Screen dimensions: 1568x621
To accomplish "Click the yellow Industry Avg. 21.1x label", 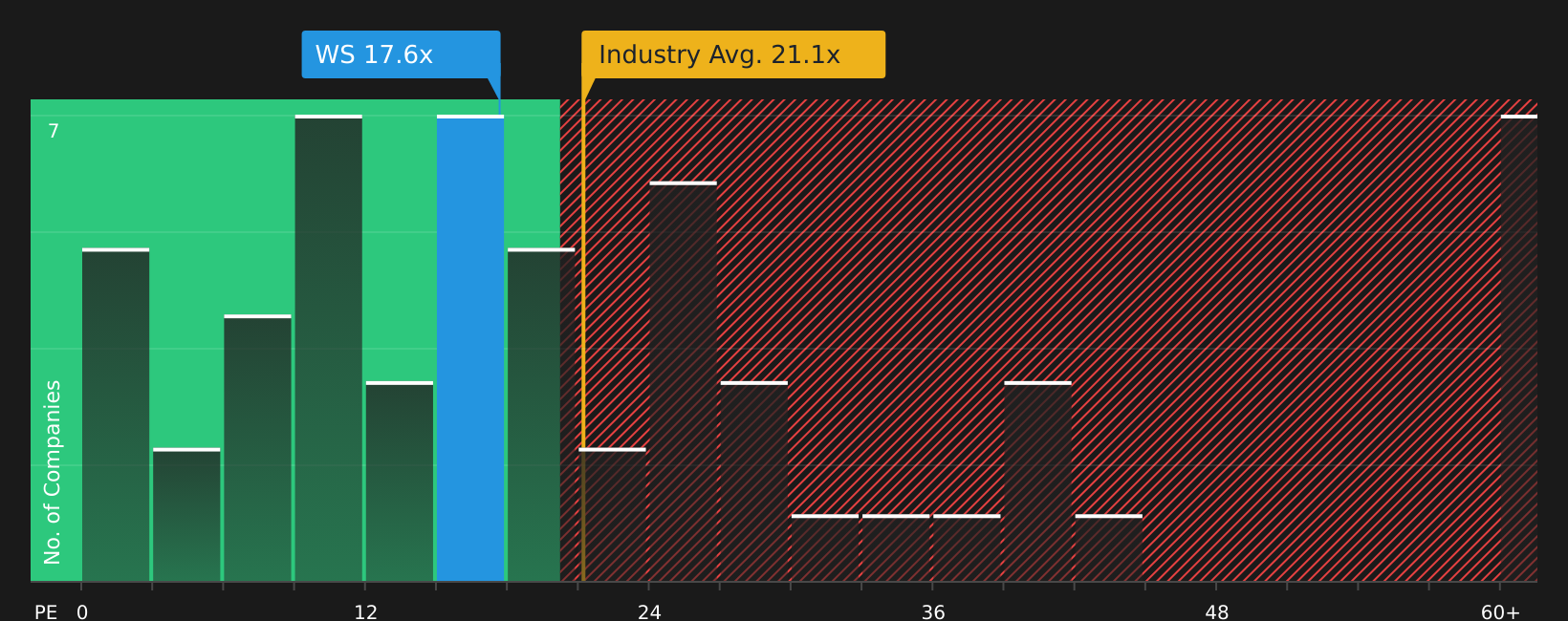I will point(733,54).
